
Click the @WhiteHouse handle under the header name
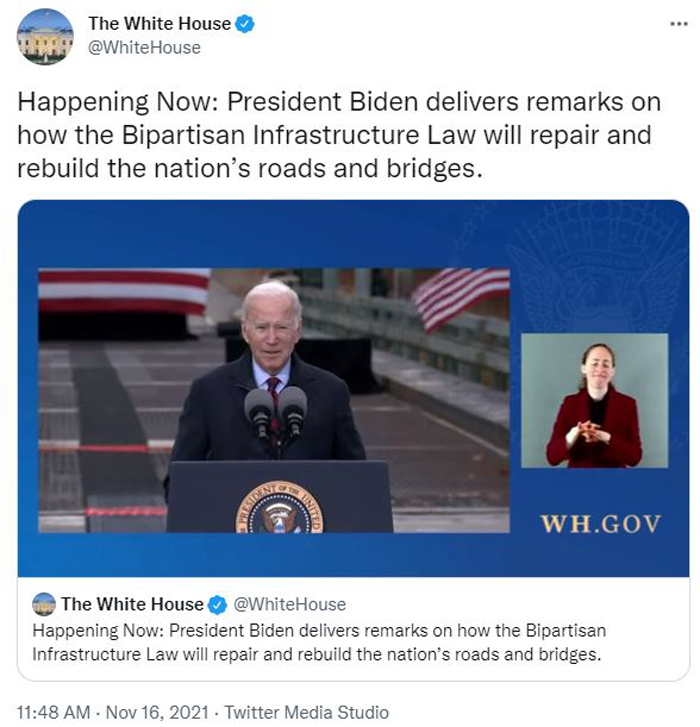click(144, 48)
